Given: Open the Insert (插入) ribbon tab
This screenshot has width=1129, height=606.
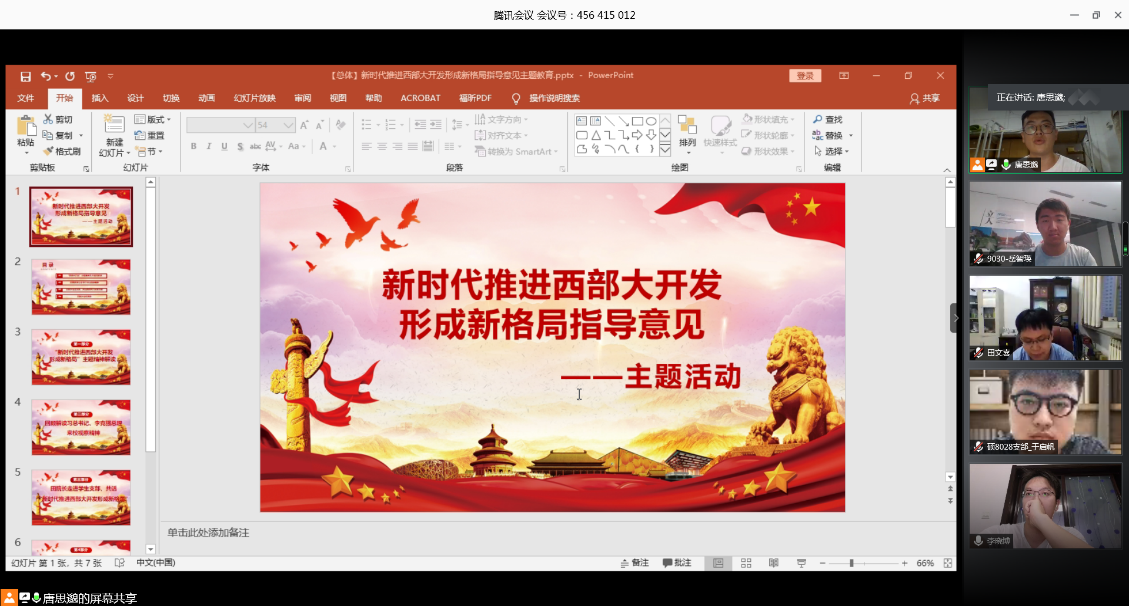Looking at the screenshot, I should pos(100,98).
